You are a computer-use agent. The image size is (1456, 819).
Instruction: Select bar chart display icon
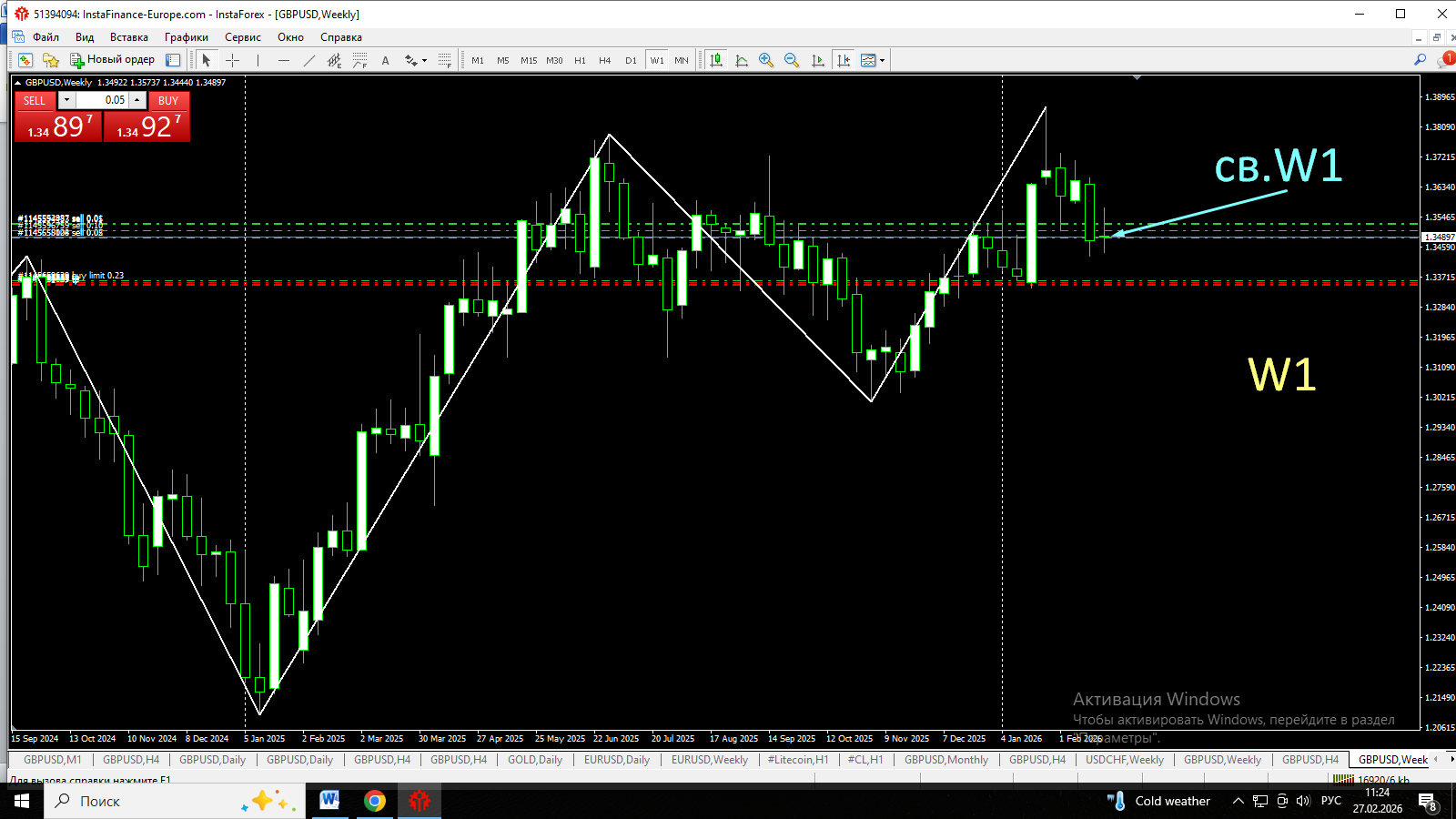pyautogui.click(x=716, y=60)
